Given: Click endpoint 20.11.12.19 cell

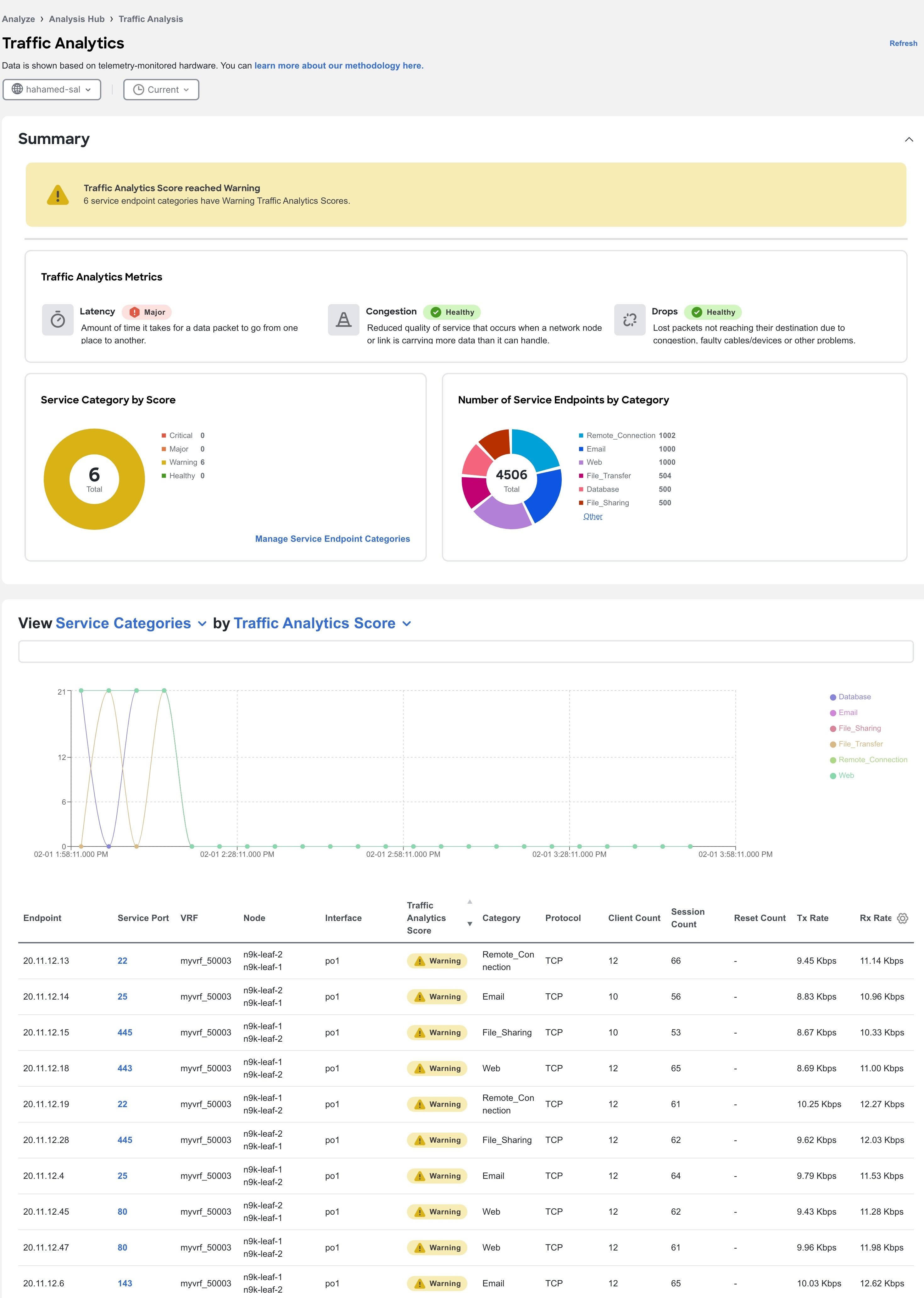Looking at the screenshot, I should (x=46, y=1104).
